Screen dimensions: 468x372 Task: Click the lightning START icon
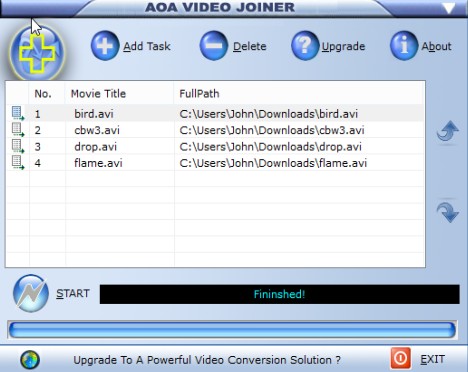(31, 293)
